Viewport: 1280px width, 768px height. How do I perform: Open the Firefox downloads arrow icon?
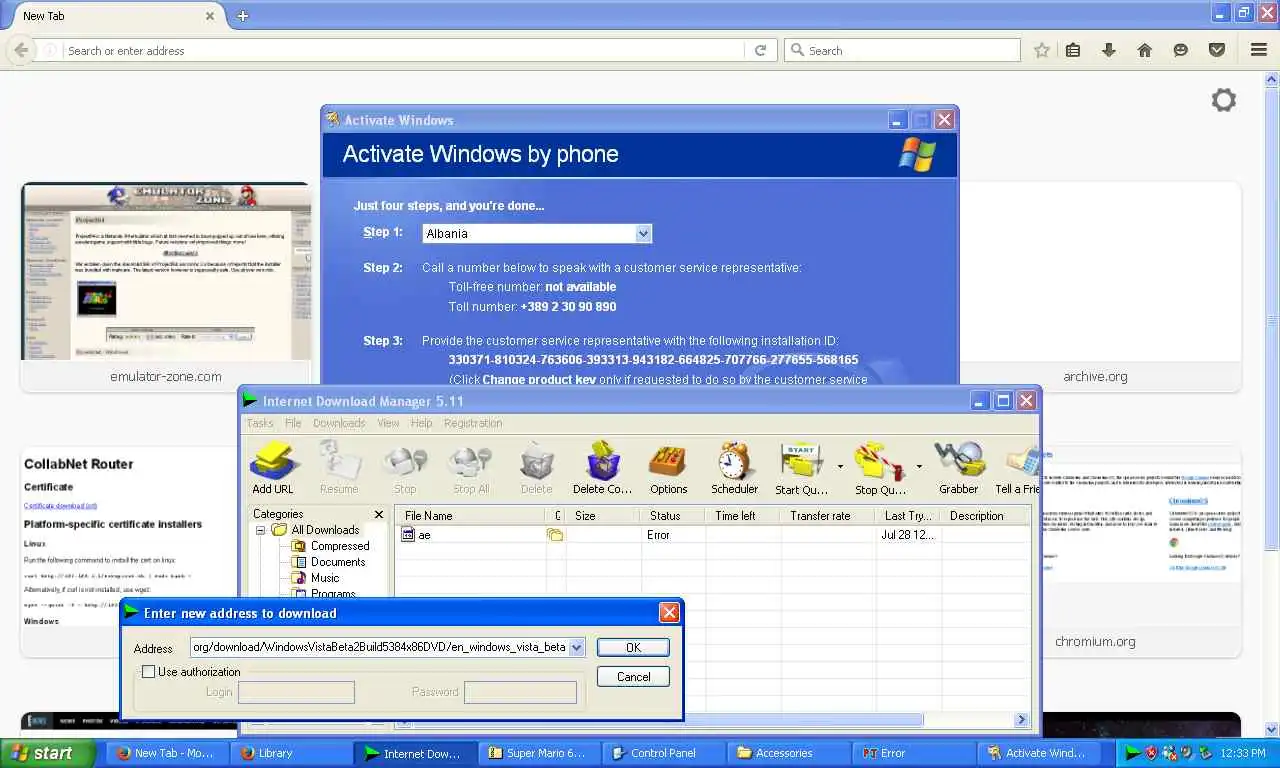[1109, 50]
